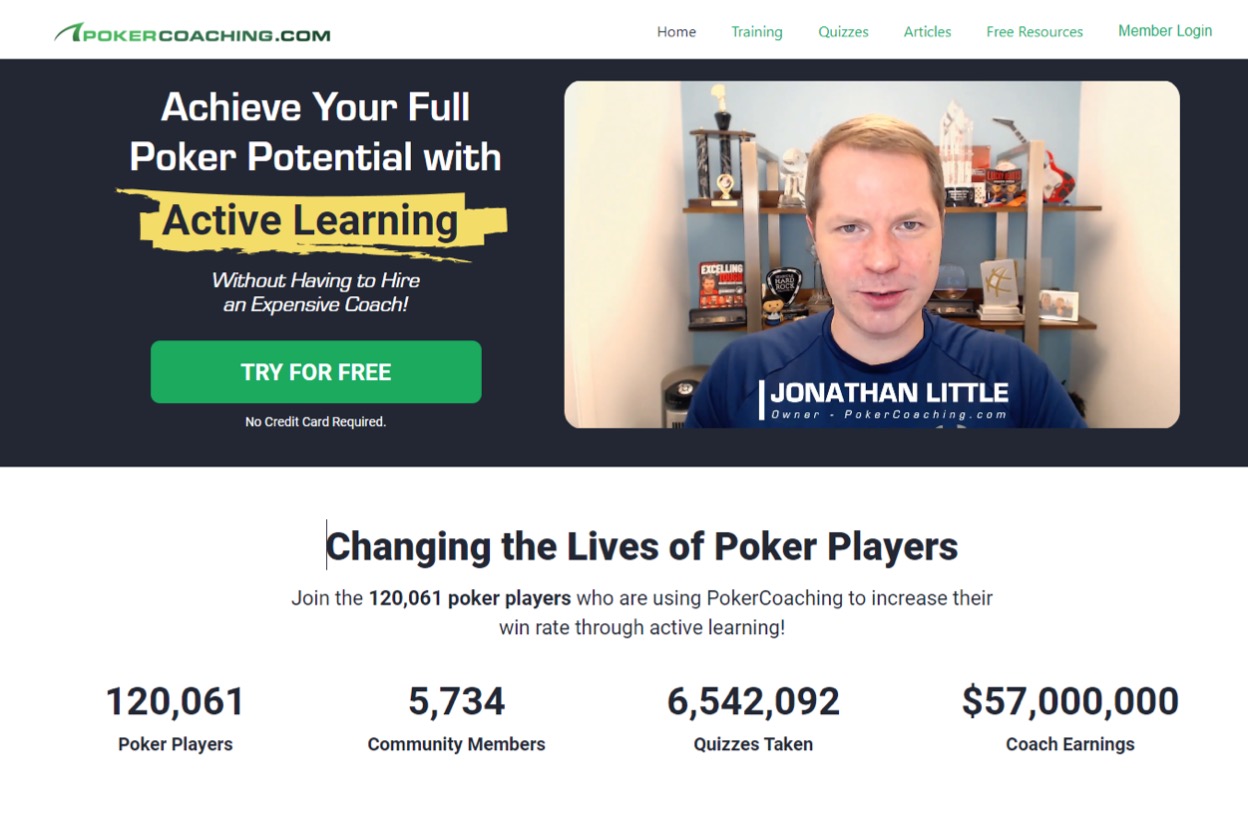
Task: Open the Training menu item
Action: tap(756, 32)
